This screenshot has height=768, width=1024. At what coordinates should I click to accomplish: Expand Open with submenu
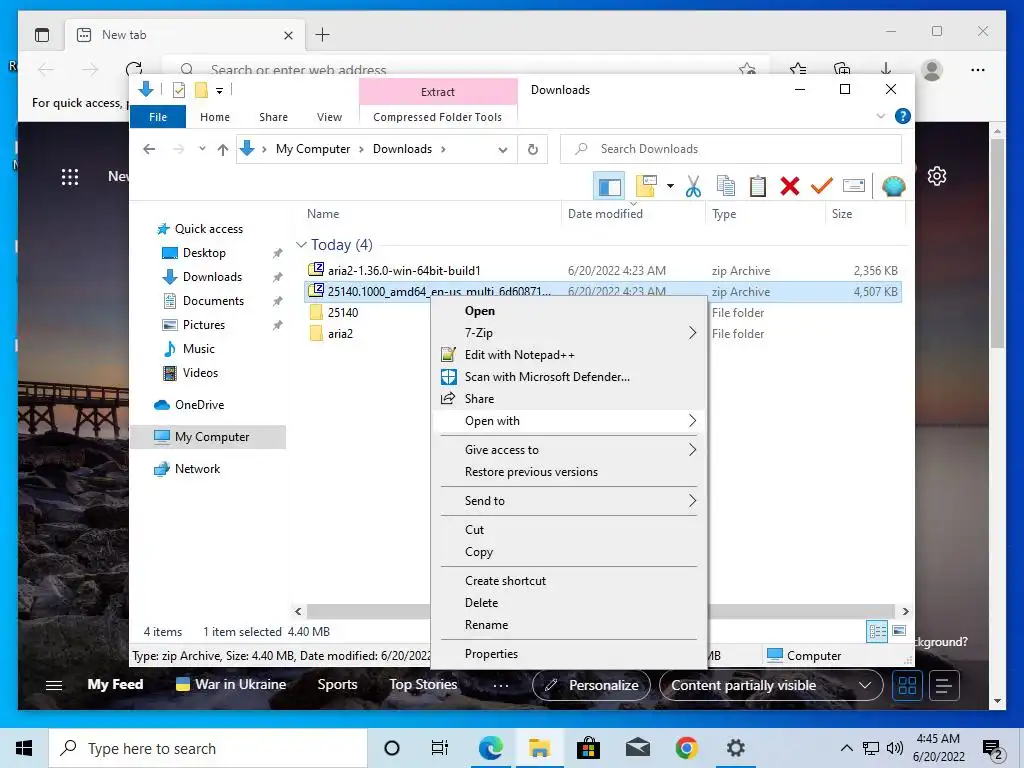pyautogui.click(x=569, y=421)
